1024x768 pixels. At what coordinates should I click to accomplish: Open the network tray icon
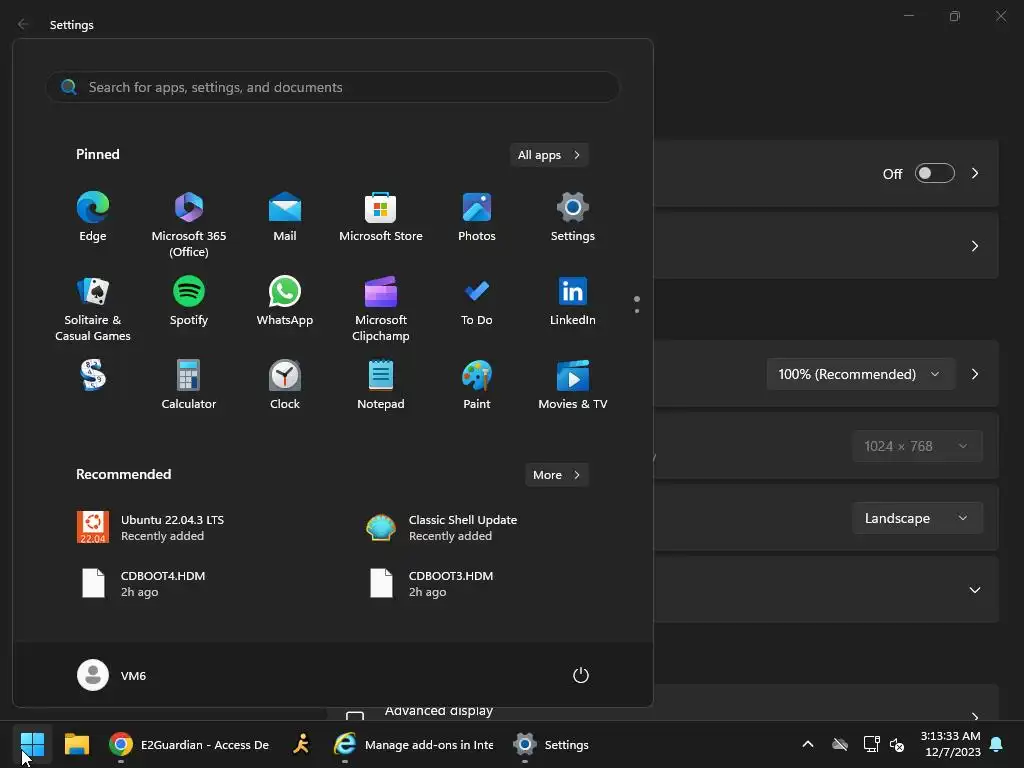(x=871, y=744)
